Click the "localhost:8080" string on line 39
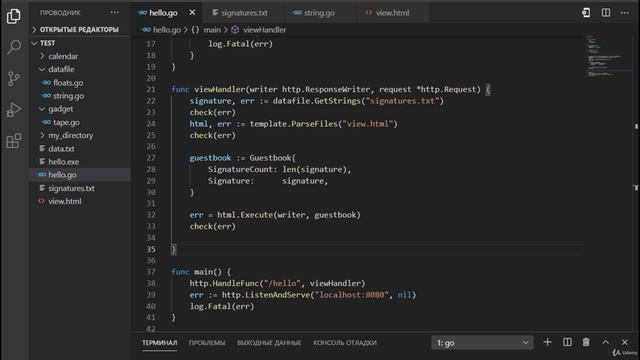Viewport: 640px width, 360px height. pyautogui.click(x=352, y=295)
